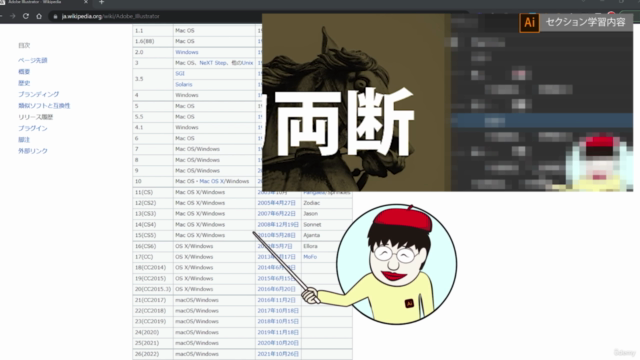Open date link 2021年10月26日
Image resolution: width=640 pixels, height=360 pixels.
pos(278,354)
